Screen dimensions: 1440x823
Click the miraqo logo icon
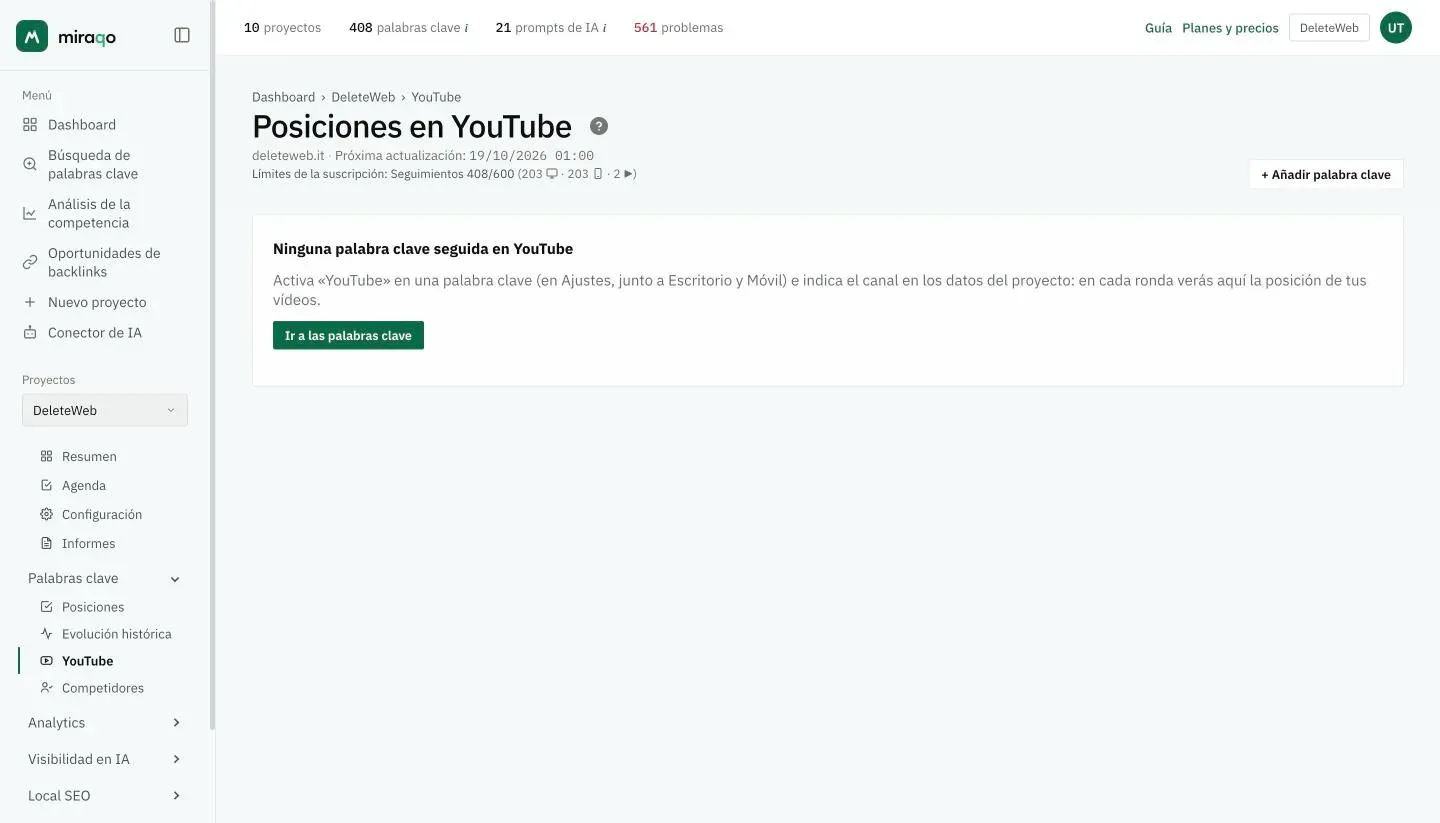click(32, 36)
